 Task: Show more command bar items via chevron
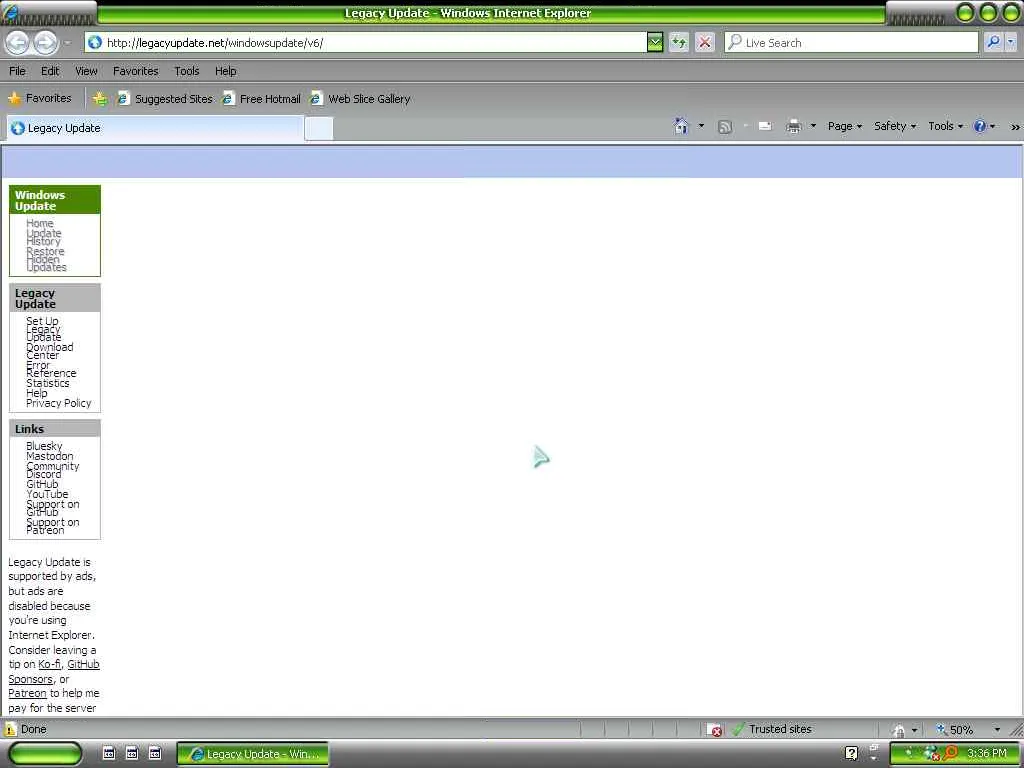click(1015, 127)
